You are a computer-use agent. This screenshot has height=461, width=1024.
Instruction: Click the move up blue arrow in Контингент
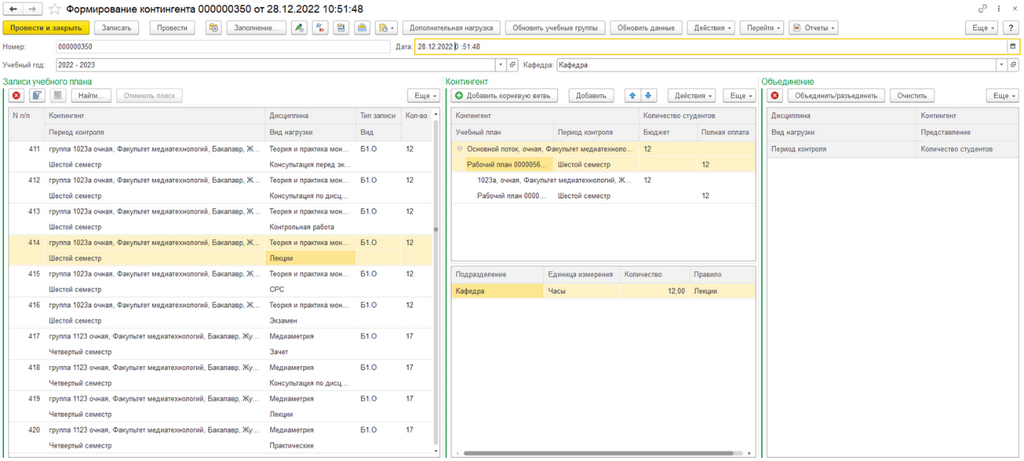click(x=632, y=96)
